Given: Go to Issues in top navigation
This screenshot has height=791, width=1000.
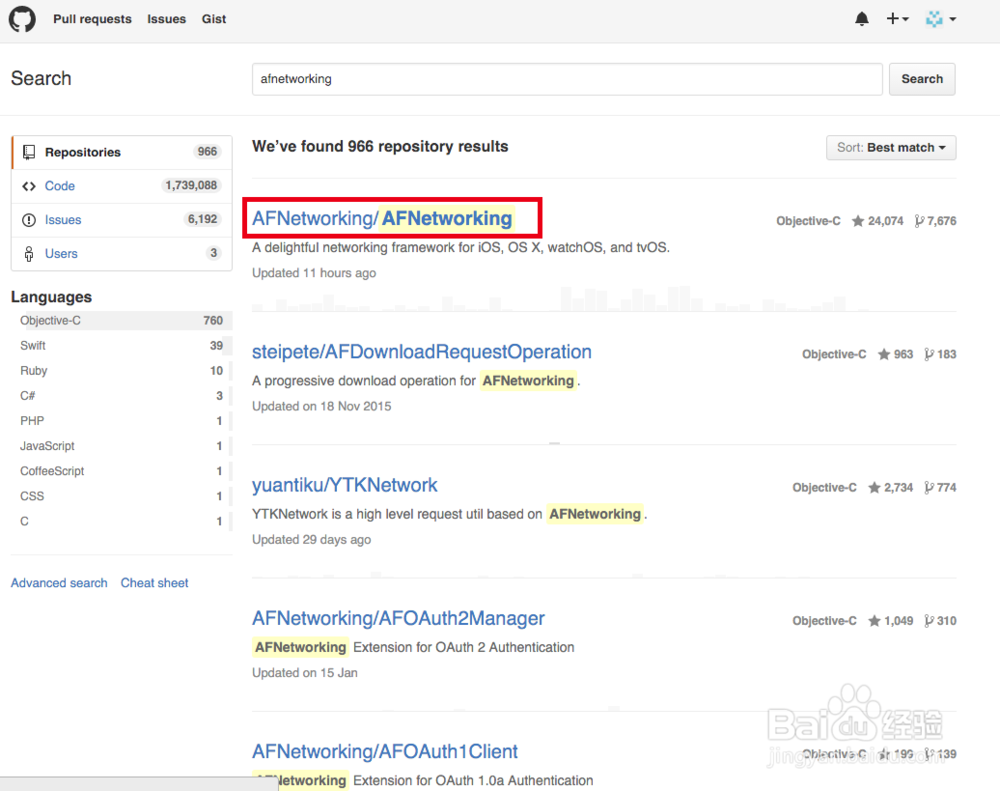Looking at the screenshot, I should [x=166, y=19].
